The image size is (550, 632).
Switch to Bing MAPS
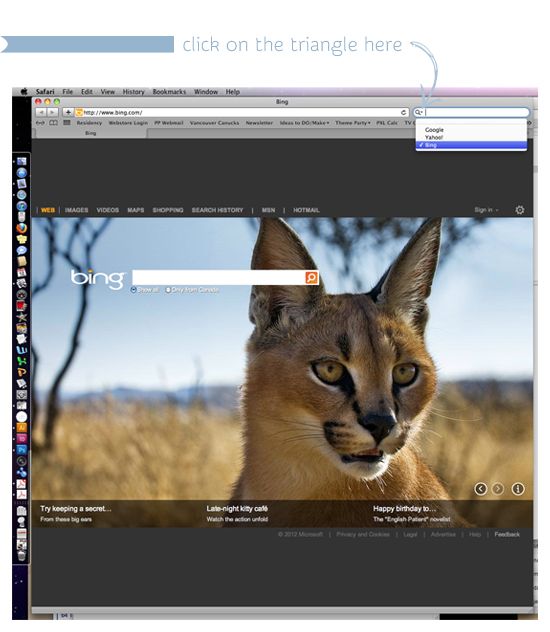135,210
